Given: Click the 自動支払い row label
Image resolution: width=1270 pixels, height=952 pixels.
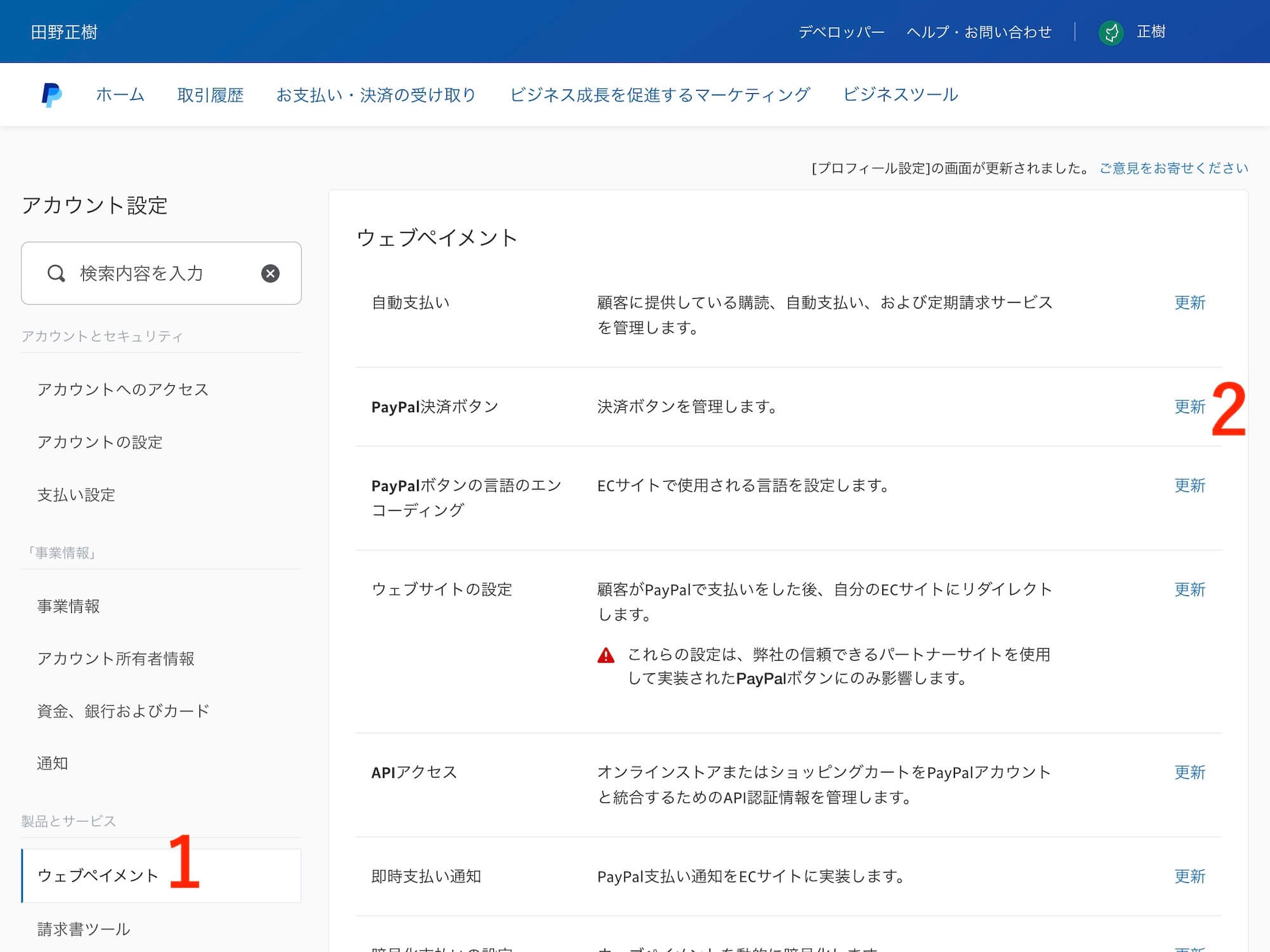Looking at the screenshot, I should 411,303.
